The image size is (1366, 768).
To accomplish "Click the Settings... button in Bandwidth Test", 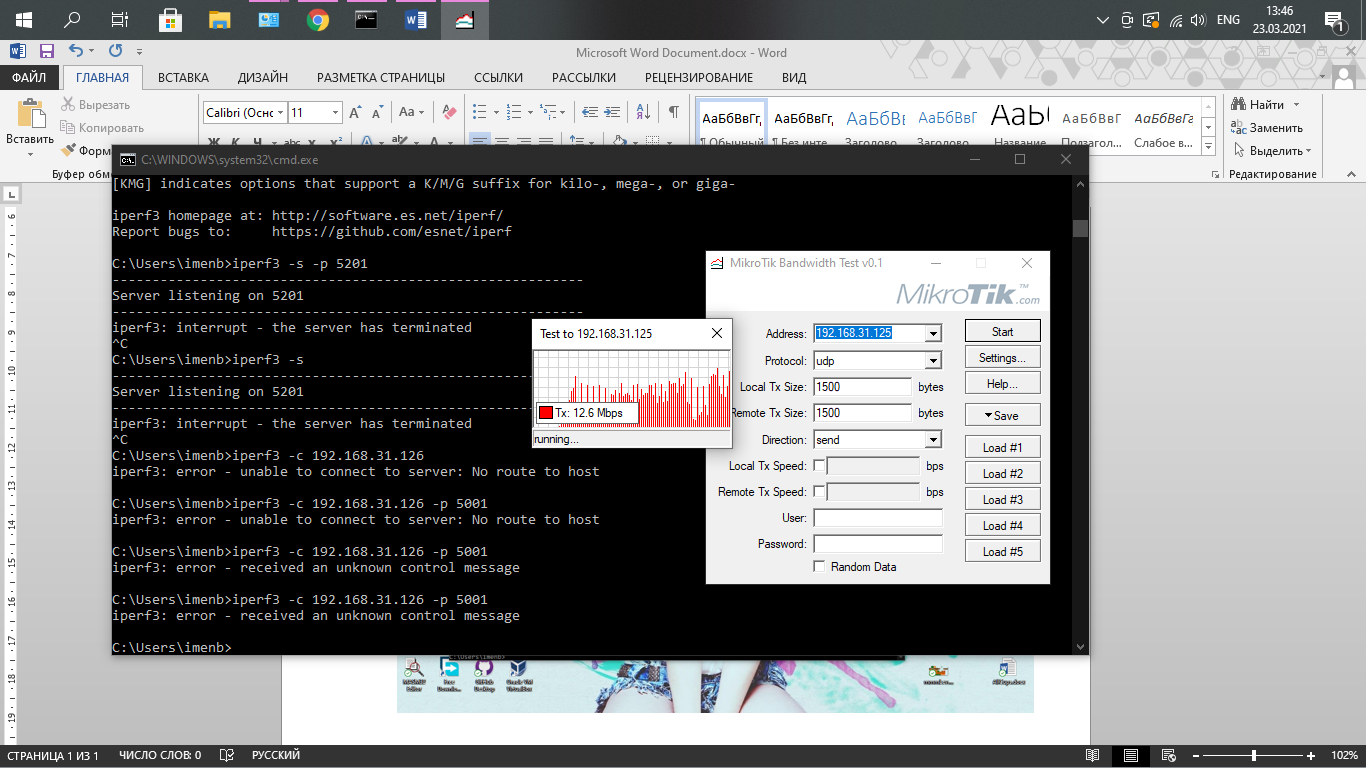I will tap(1002, 358).
